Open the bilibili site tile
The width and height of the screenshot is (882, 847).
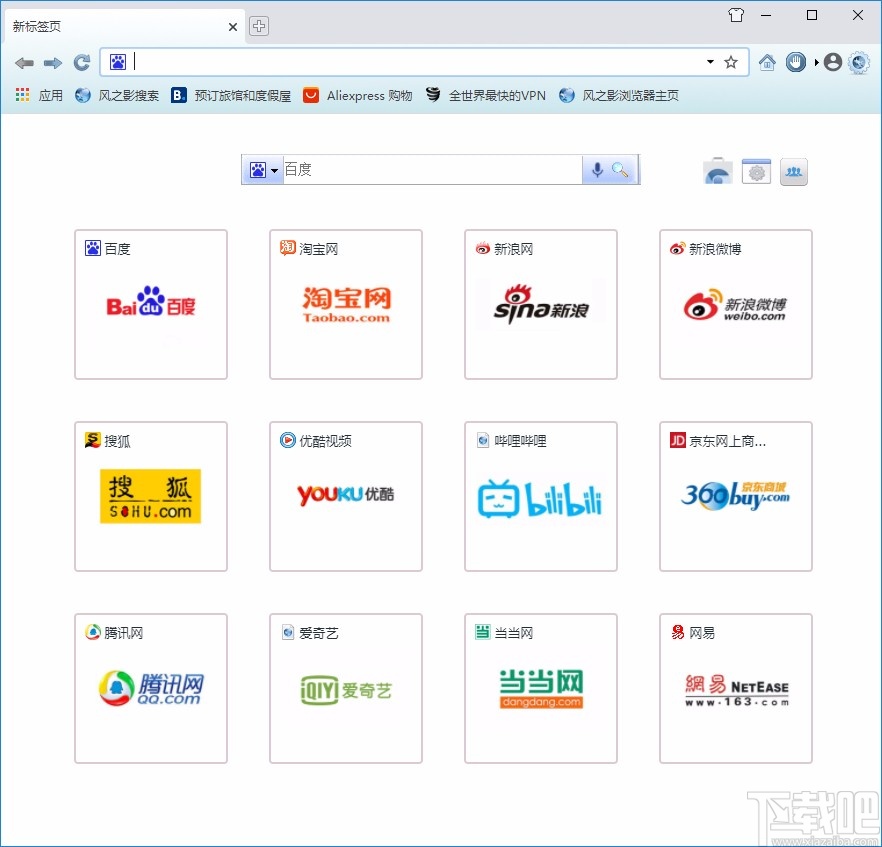pos(540,495)
